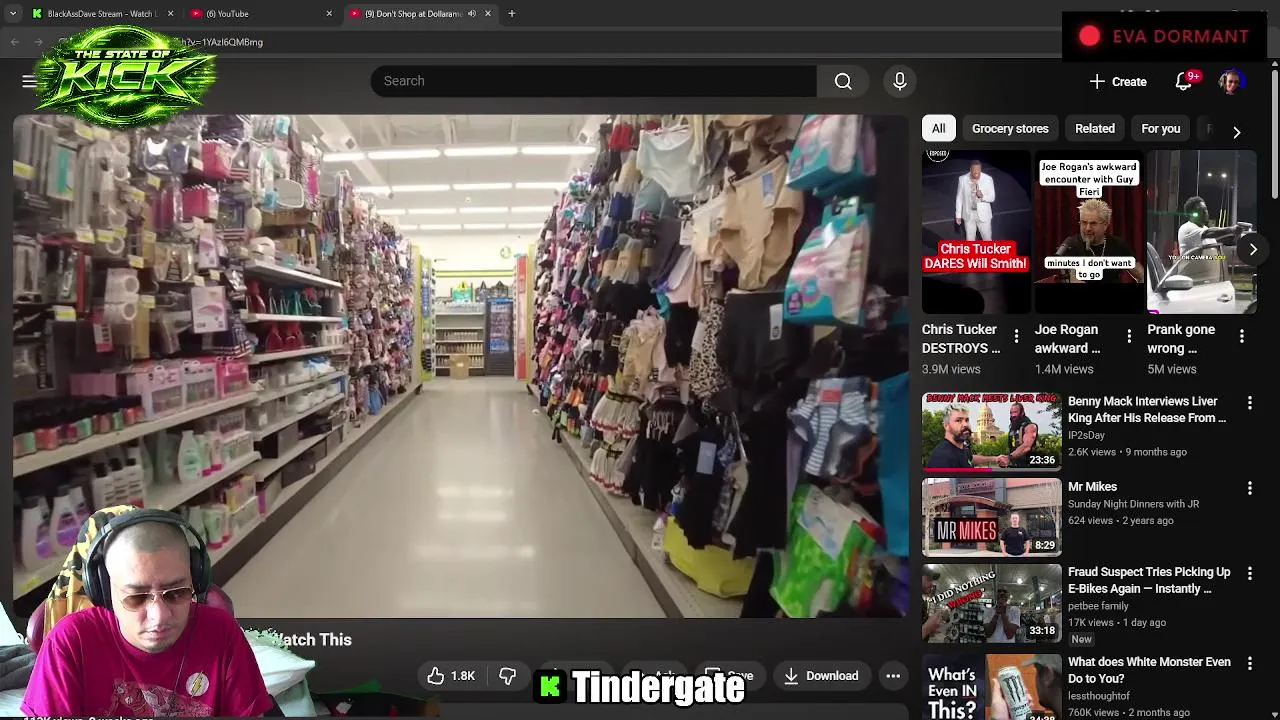Open options for Benny Mack Interviews video

pos(1249,402)
